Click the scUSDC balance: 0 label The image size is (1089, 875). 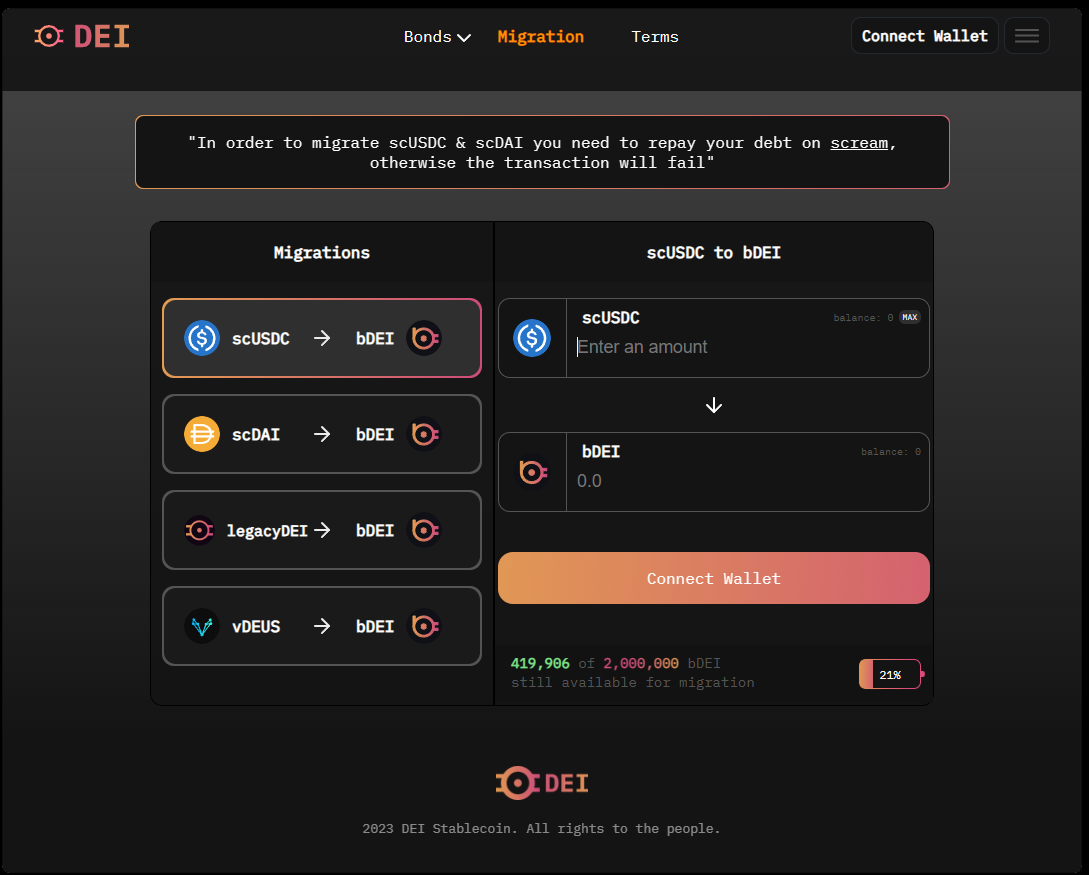tap(863, 317)
